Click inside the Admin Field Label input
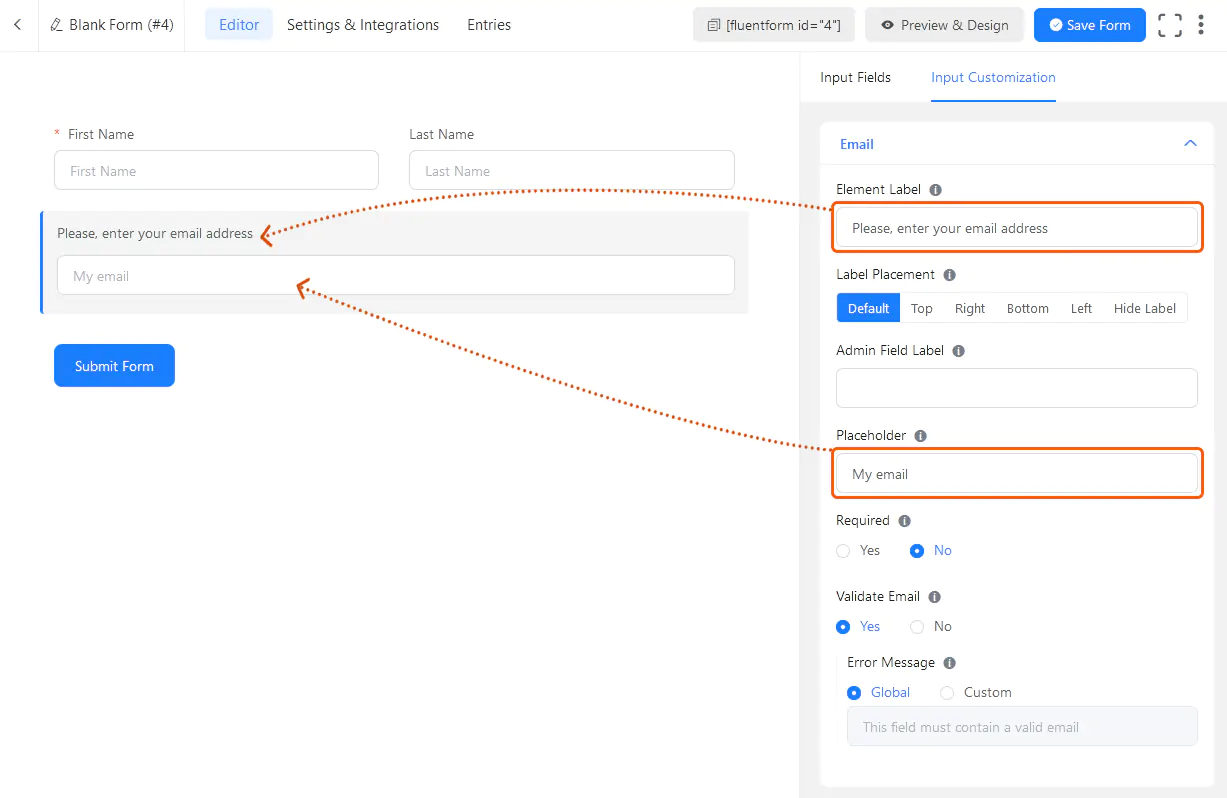 [1016, 388]
